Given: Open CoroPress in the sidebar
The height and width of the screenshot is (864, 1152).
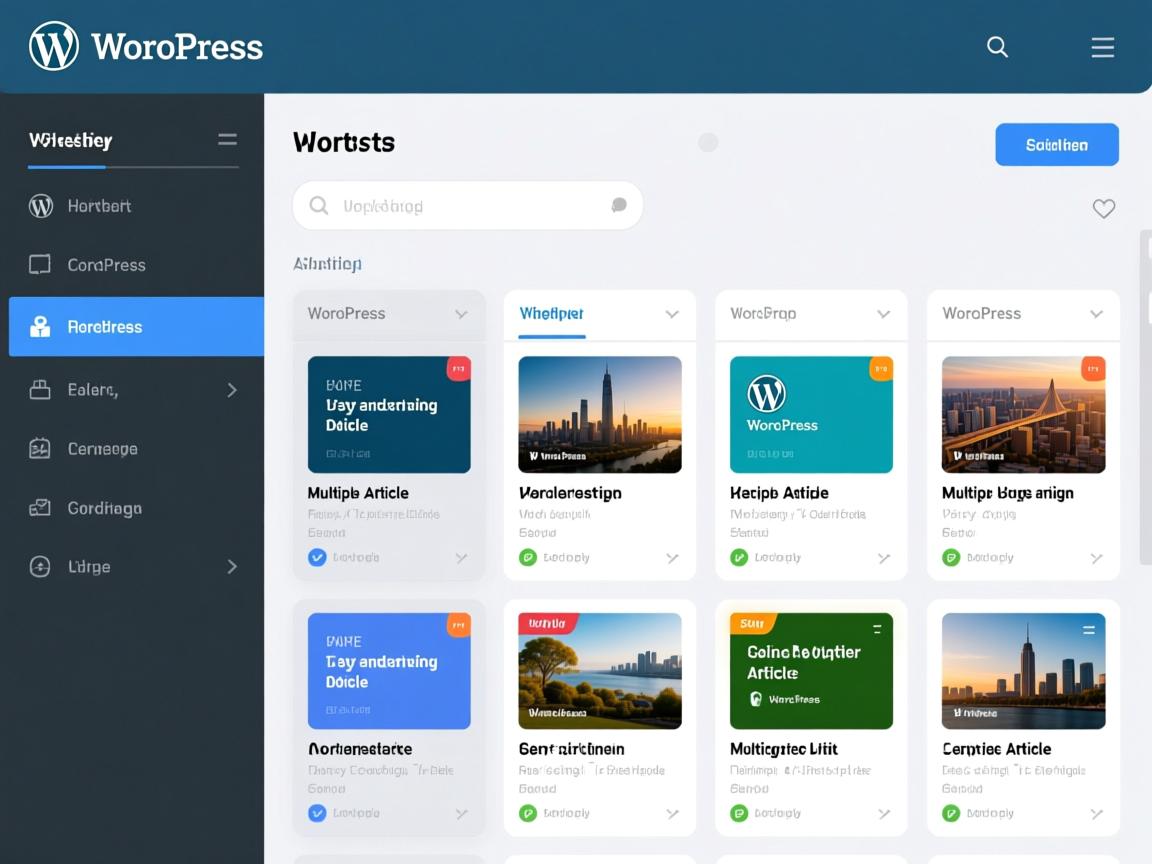Looking at the screenshot, I should tap(106, 265).
